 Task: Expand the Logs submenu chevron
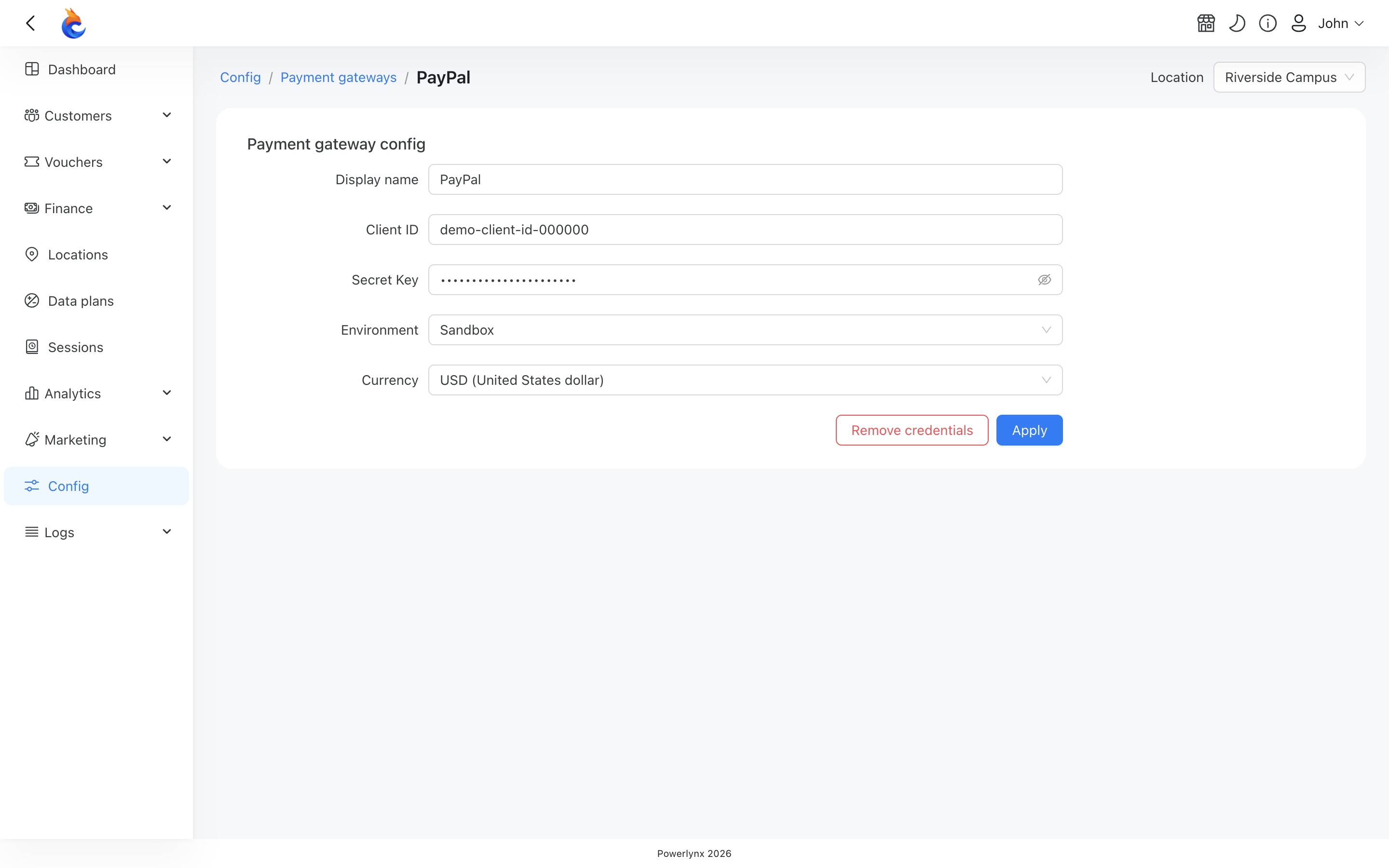[x=167, y=532]
